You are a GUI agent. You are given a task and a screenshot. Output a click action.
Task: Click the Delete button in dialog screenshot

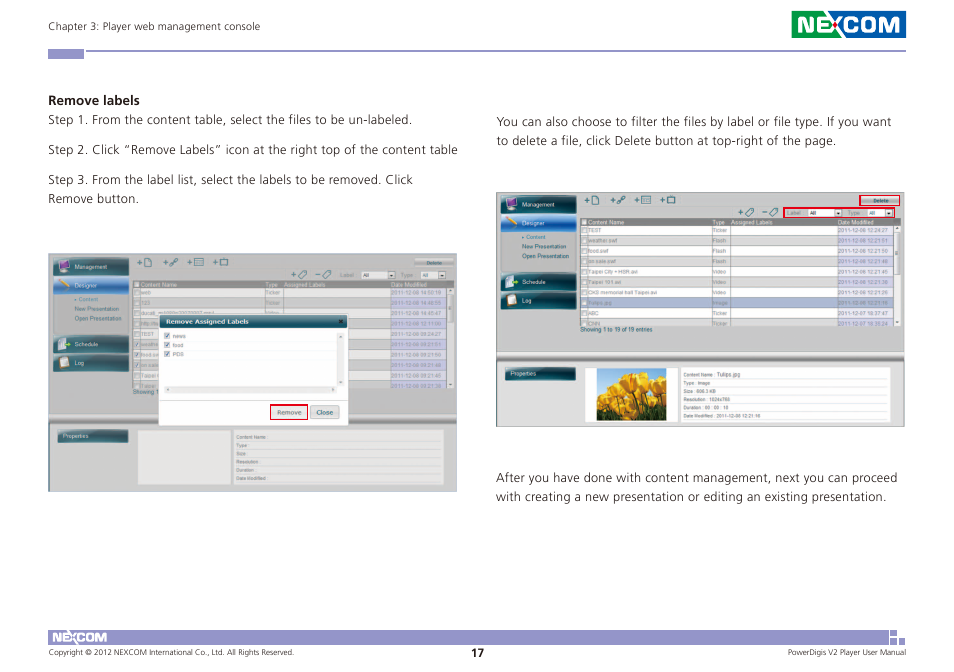[434, 263]
